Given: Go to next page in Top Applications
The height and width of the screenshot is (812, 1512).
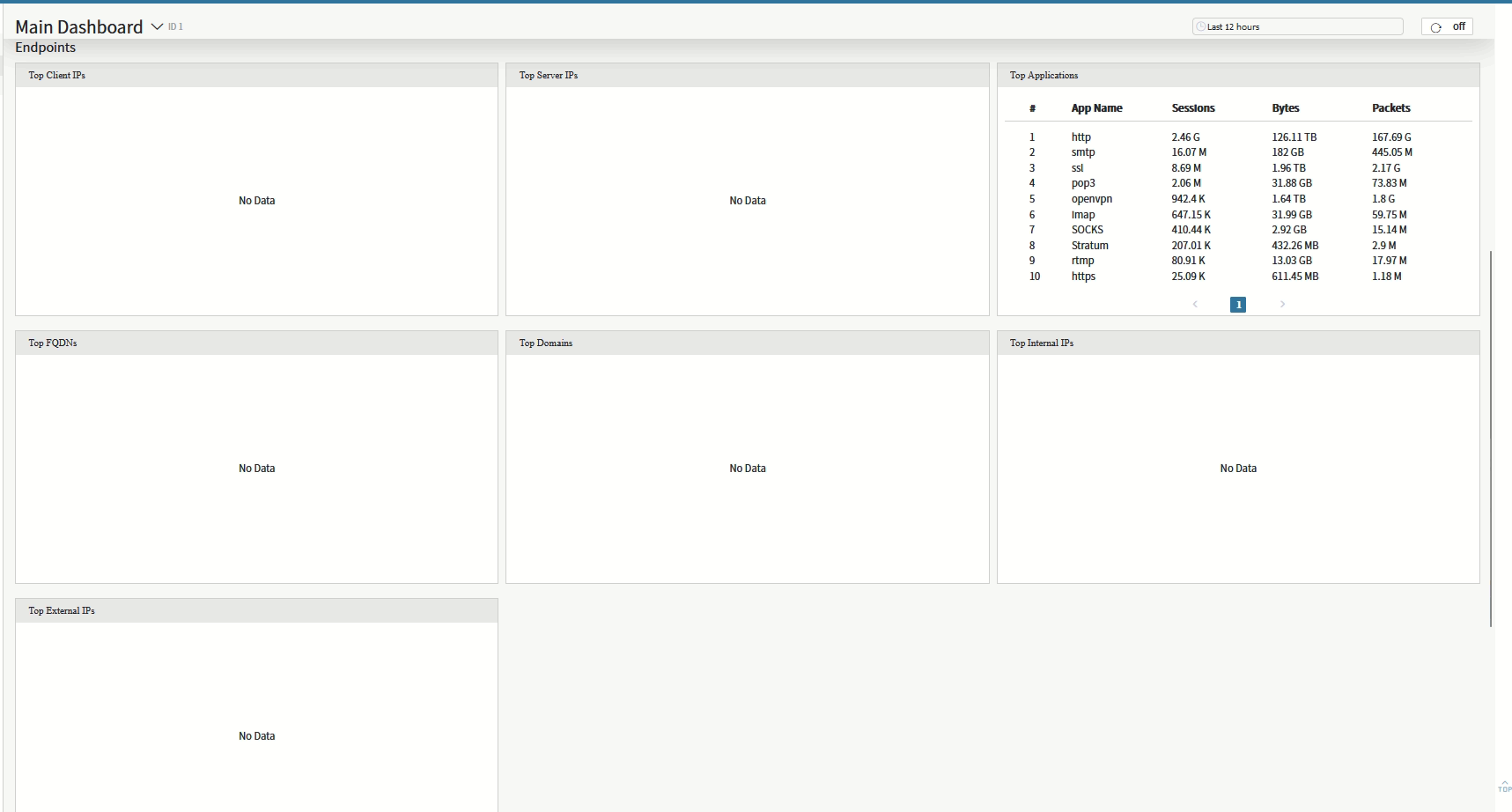Looking at the screenshot, I should [1282, 305].
